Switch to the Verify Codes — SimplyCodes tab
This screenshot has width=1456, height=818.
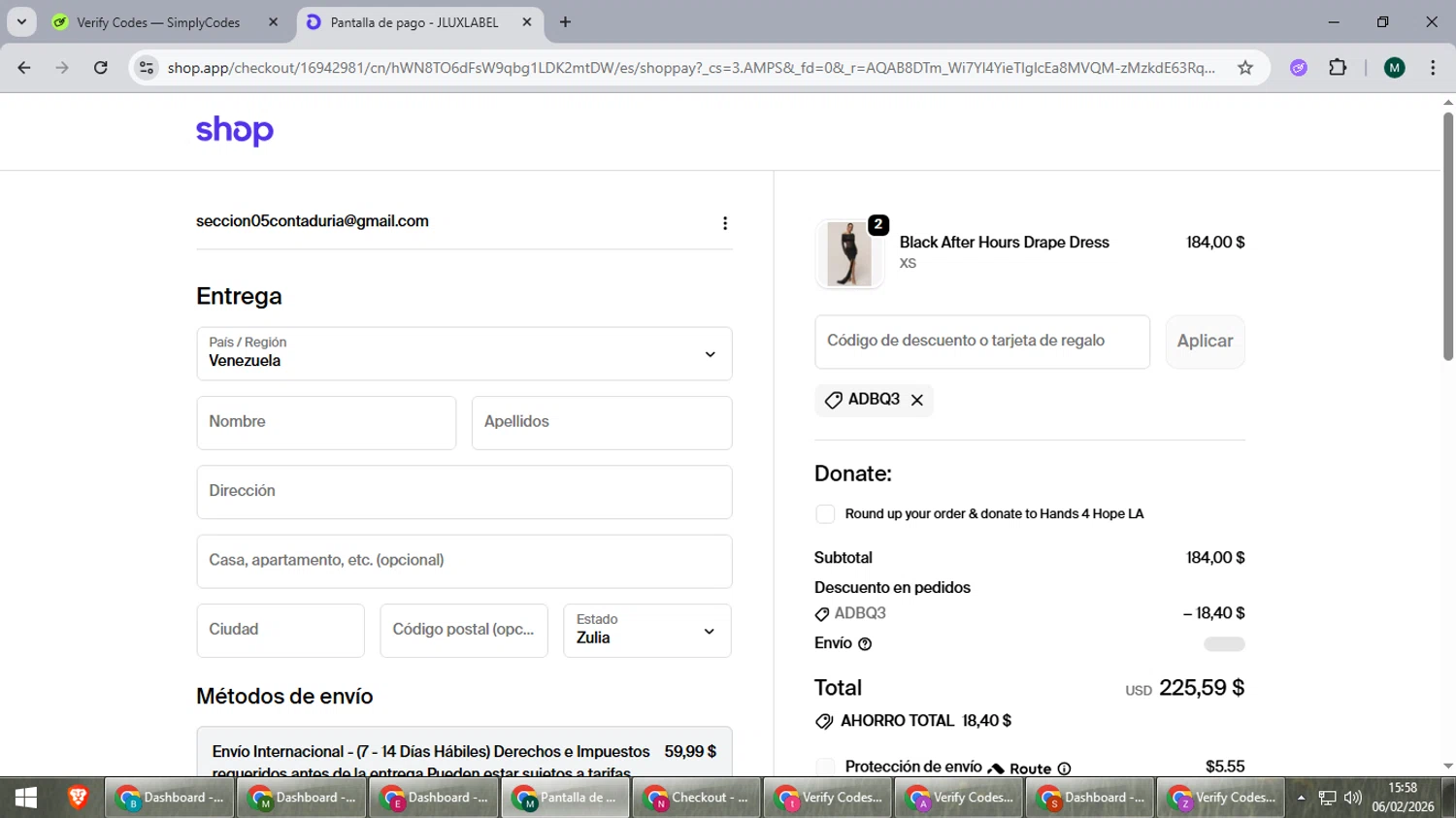point(165,22)
